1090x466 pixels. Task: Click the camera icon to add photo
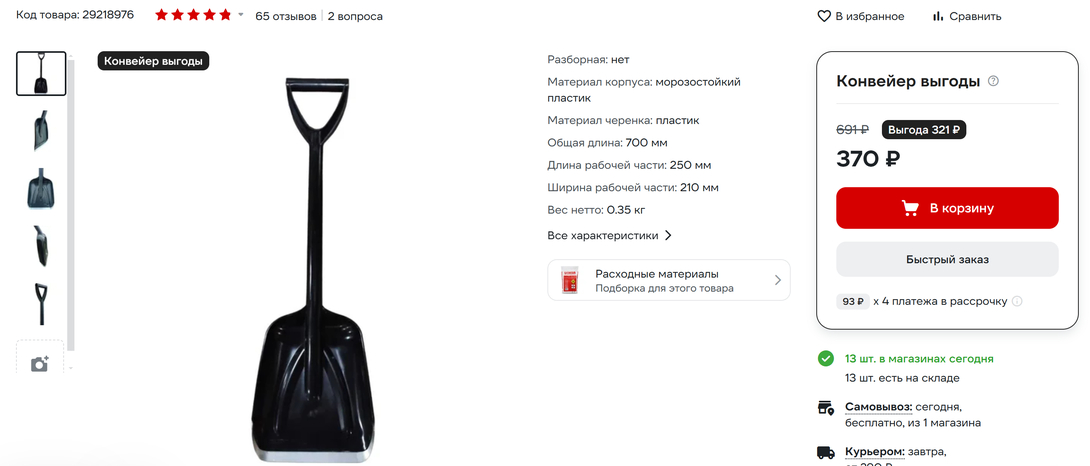click(40, 364)
